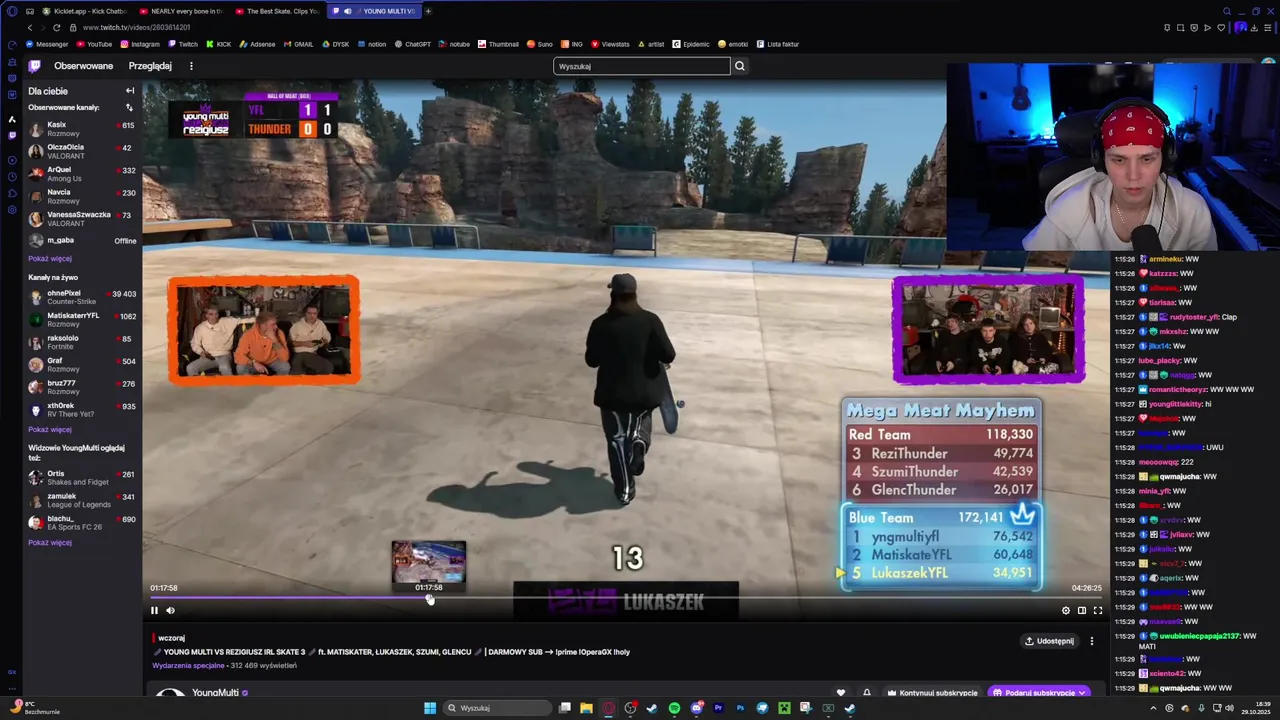This screenshot has width=1280, height=720.
Task: Click the heart follow icon
Action: [841, 693]
